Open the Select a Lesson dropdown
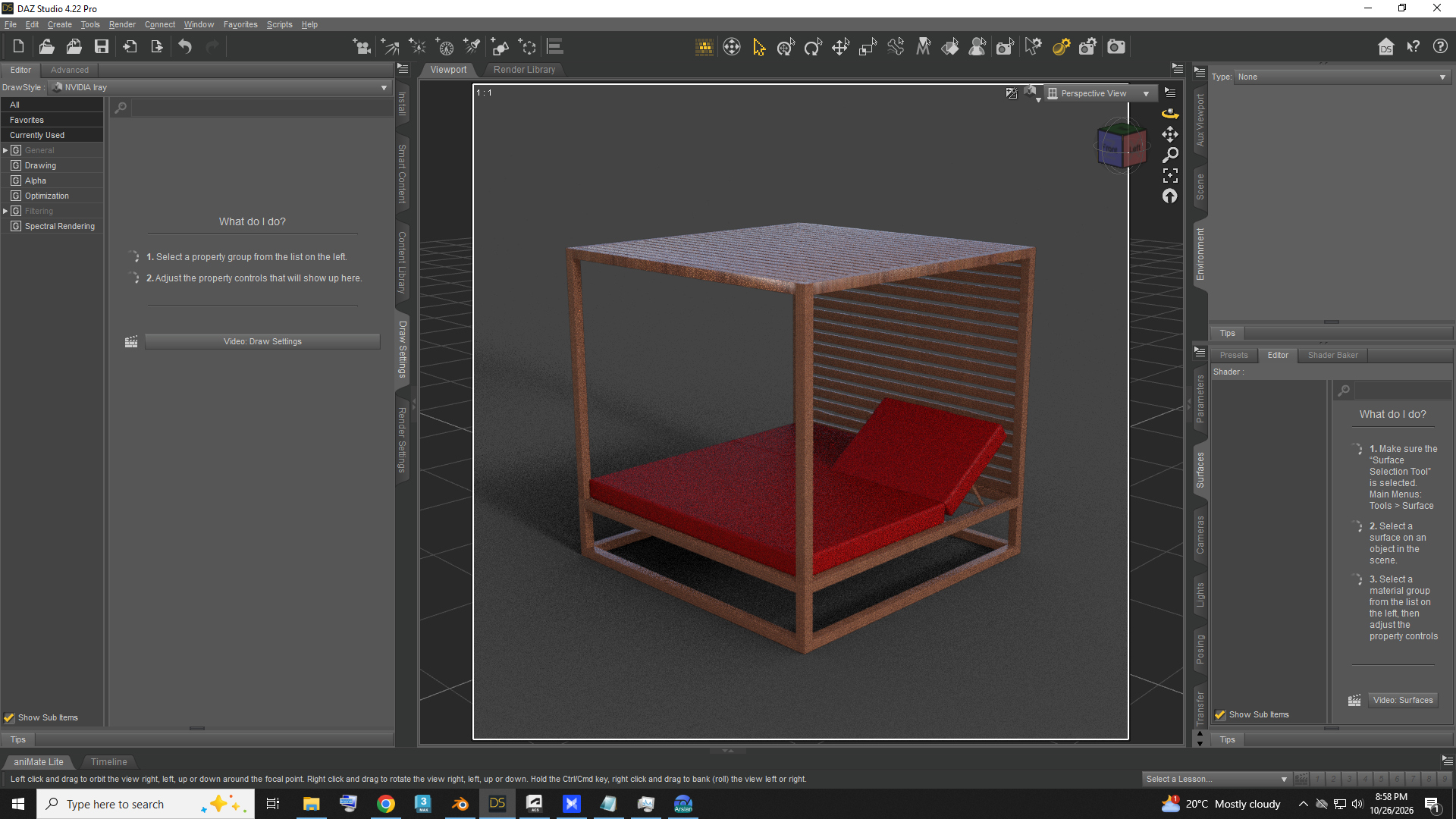This screenshot has width=1456, height=819. 1216,779
